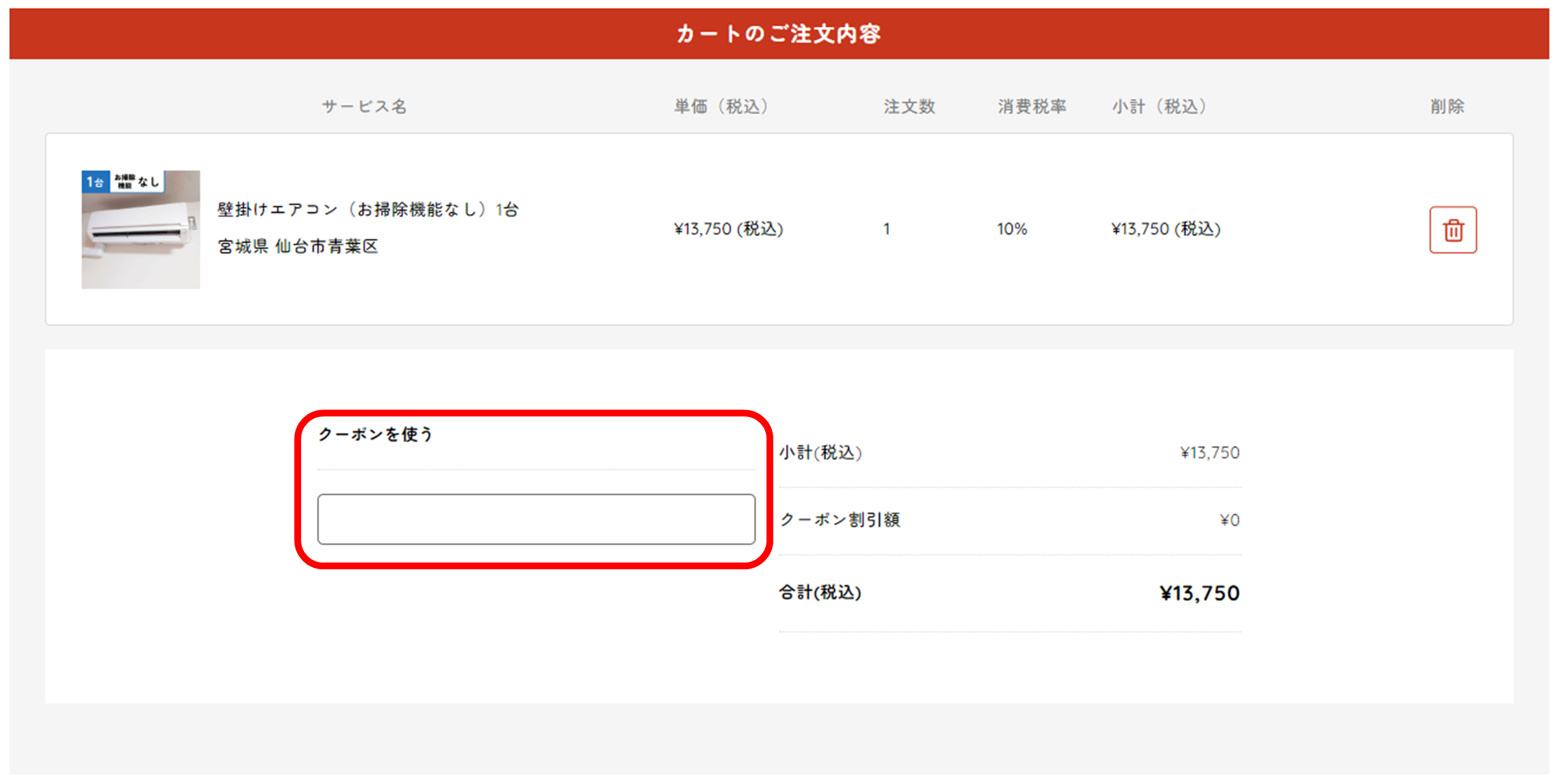Click the order quantity value 1
Viewport: 1560px width, 784px height.
(x=887, y=229)
